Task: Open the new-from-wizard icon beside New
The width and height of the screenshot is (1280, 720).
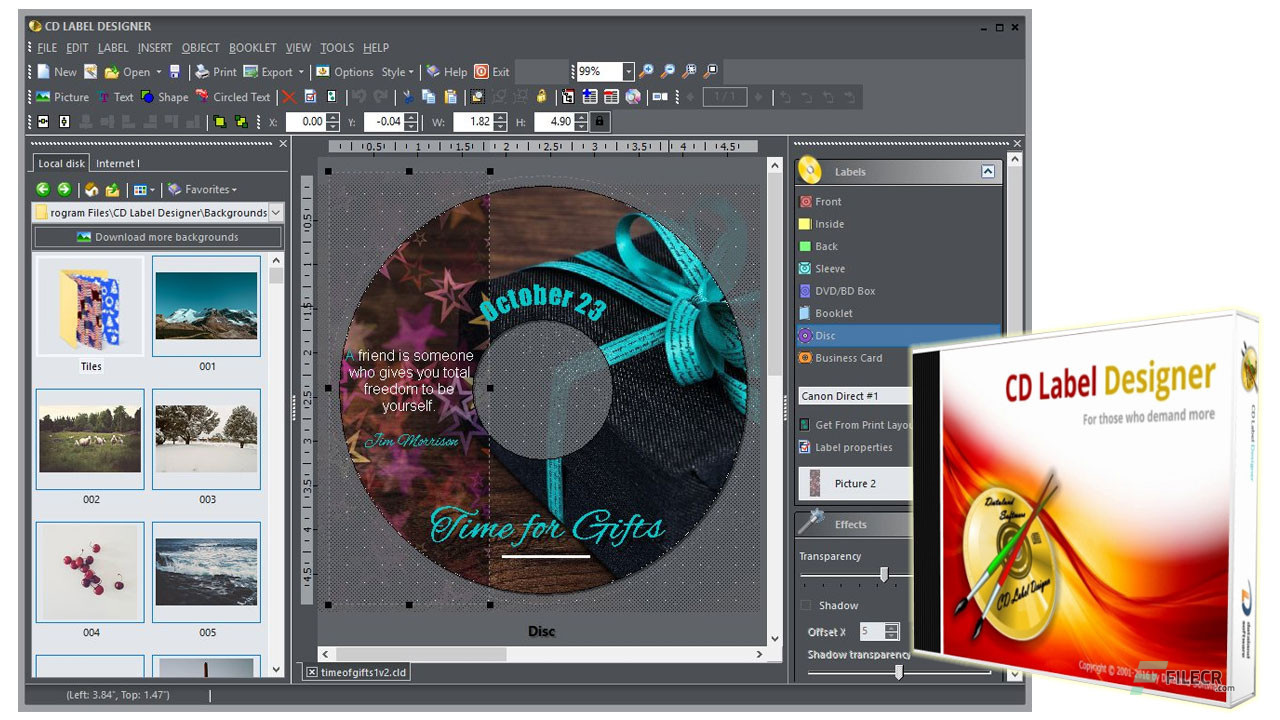Action: tap(90, 72)
